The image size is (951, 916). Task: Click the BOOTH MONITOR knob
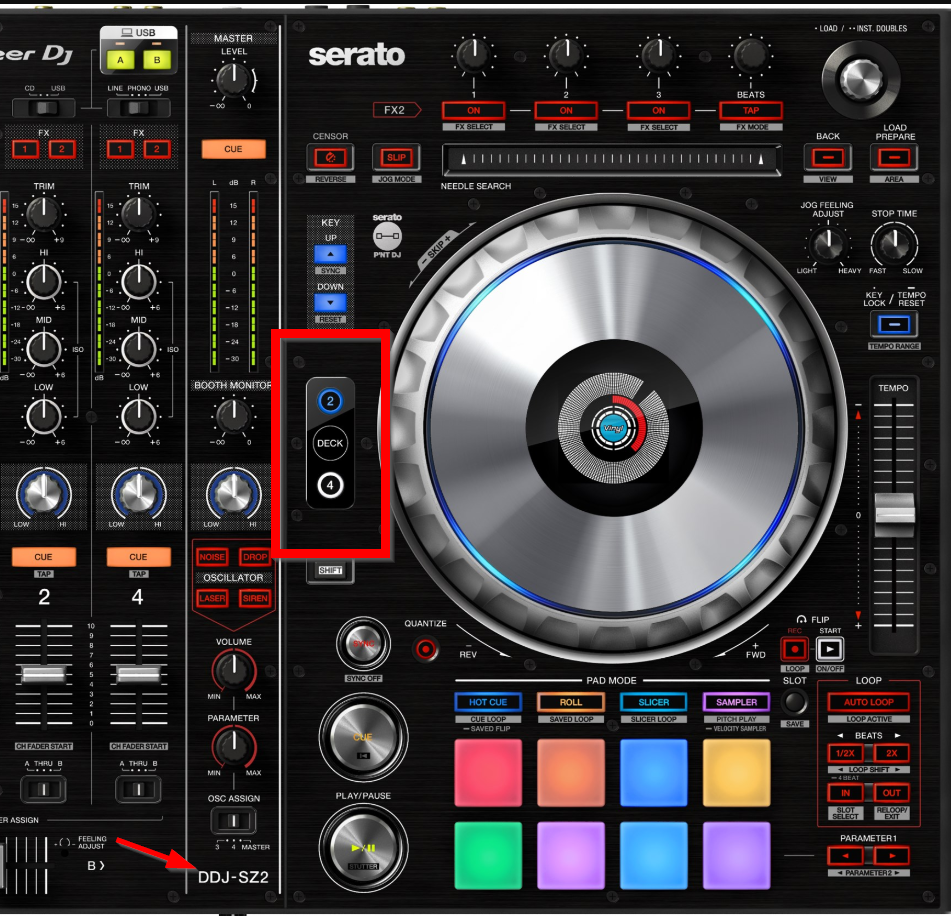click(234, 416)
